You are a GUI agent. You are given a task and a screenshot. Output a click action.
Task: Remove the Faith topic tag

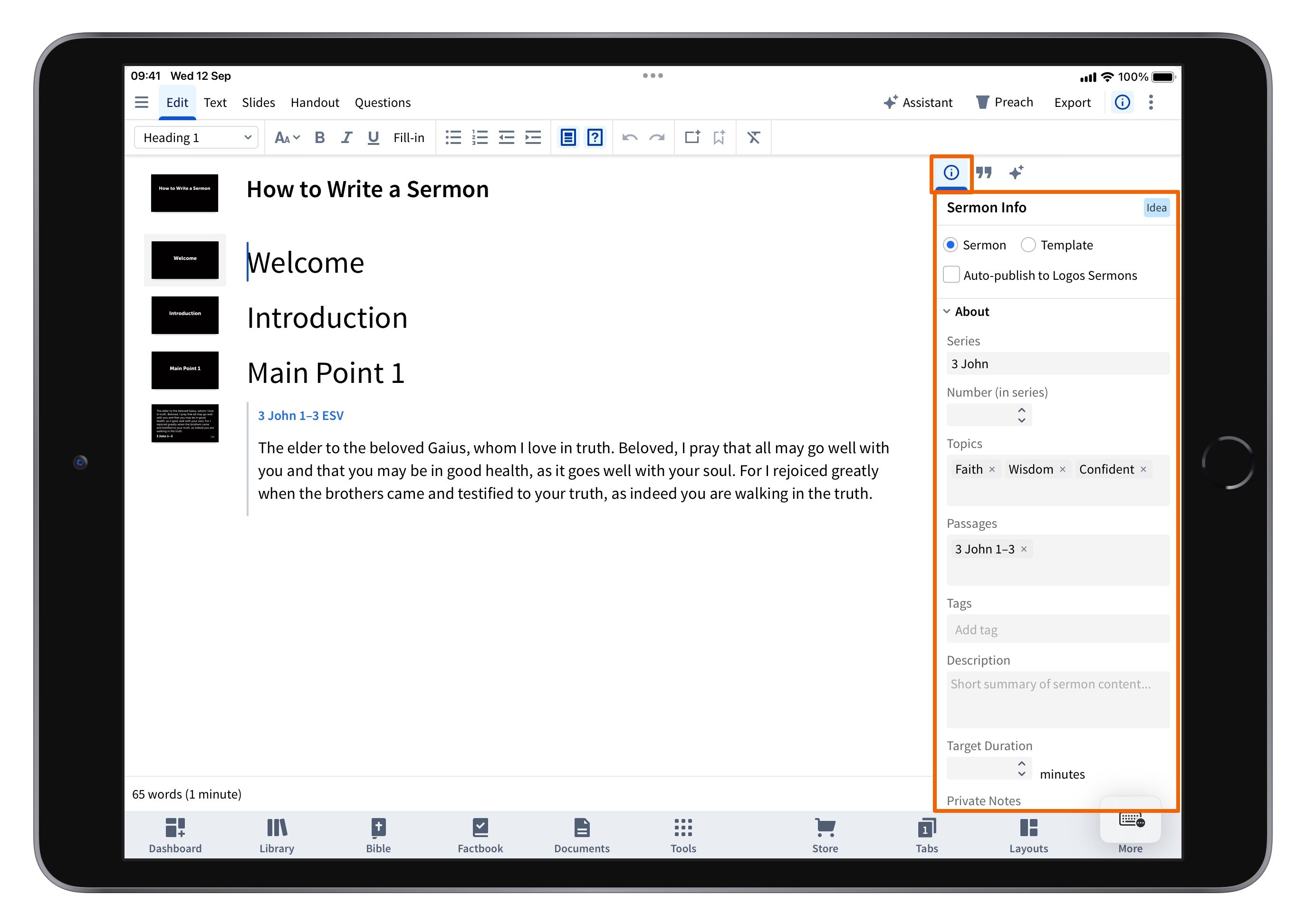pos(992,469)
